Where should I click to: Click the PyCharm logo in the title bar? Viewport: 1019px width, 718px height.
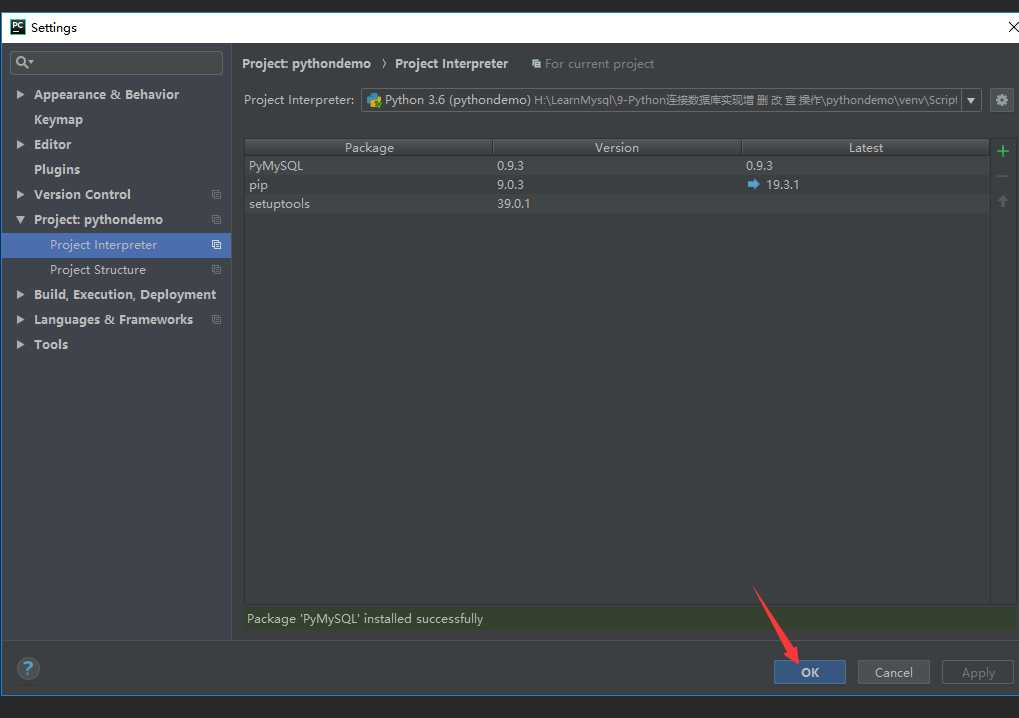18,27
